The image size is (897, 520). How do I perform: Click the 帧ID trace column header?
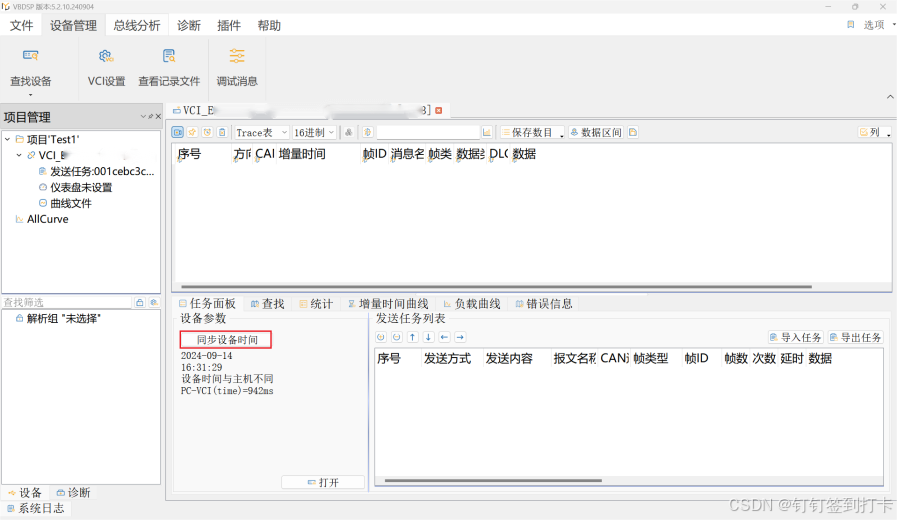(375, 153)
